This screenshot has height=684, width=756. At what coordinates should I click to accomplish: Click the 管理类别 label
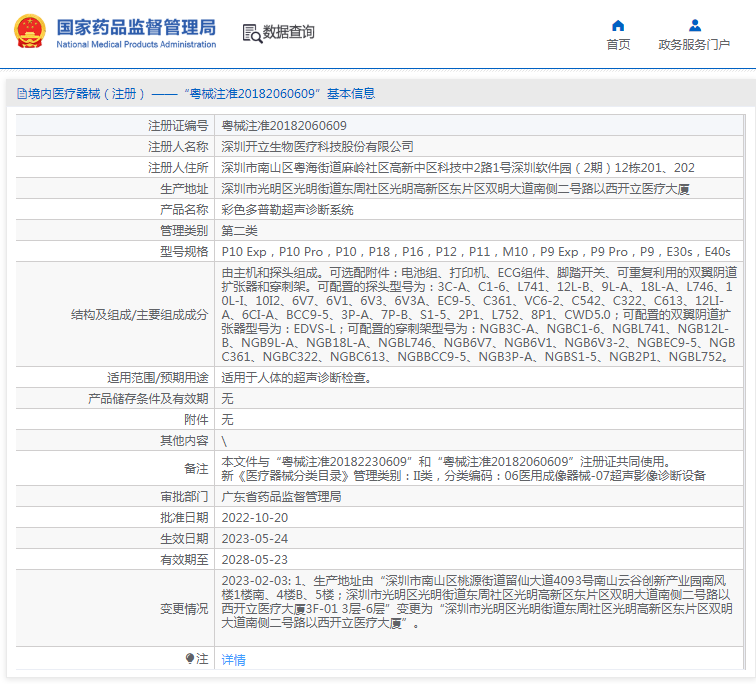184,230
